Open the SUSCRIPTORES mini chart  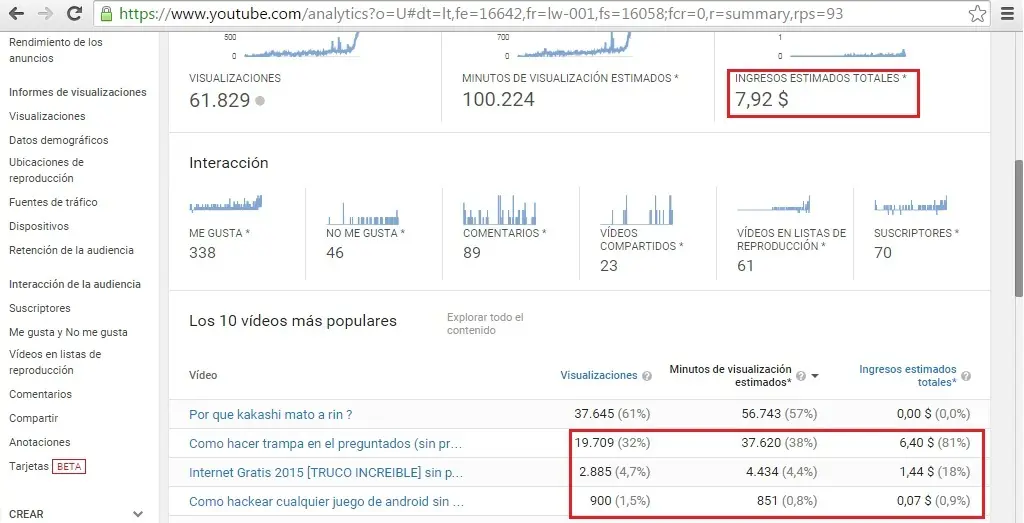tap(911, 206)
